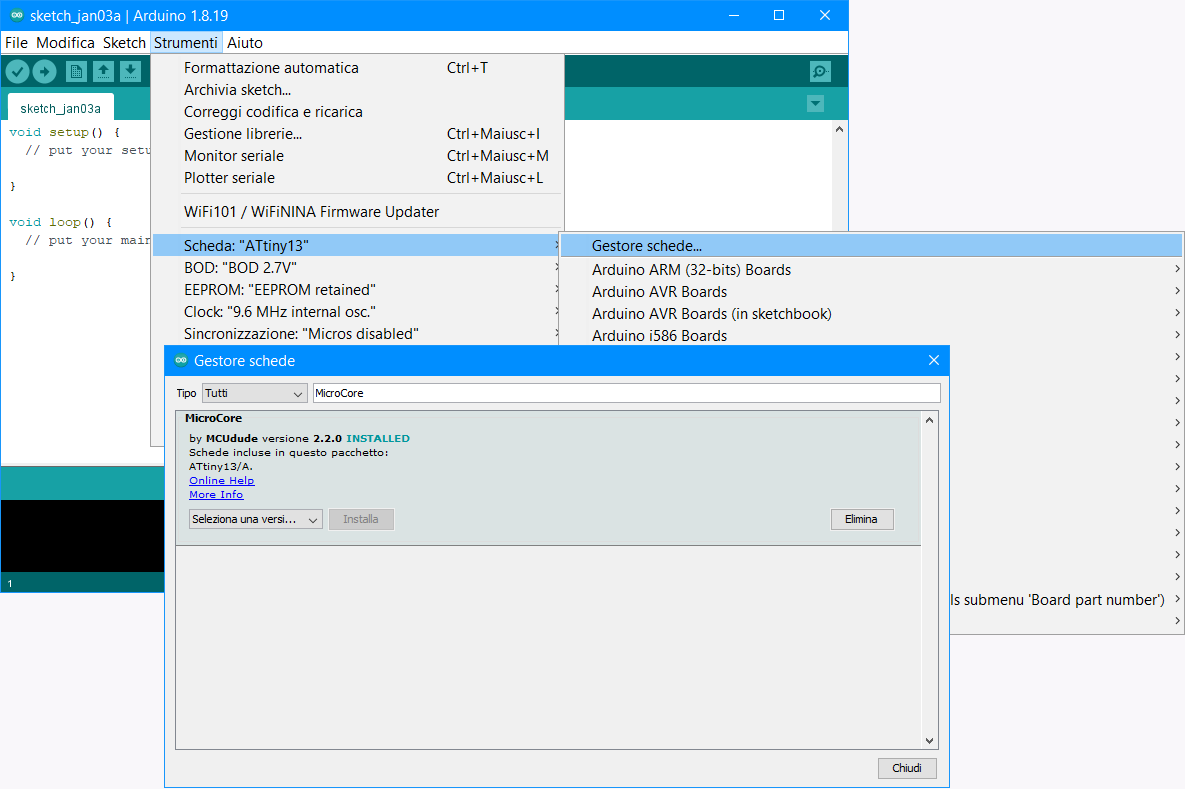Open the Serial Monitor magnifier icon
The height and width of the screenshot is (789, 1185).
tap(820, 71)
